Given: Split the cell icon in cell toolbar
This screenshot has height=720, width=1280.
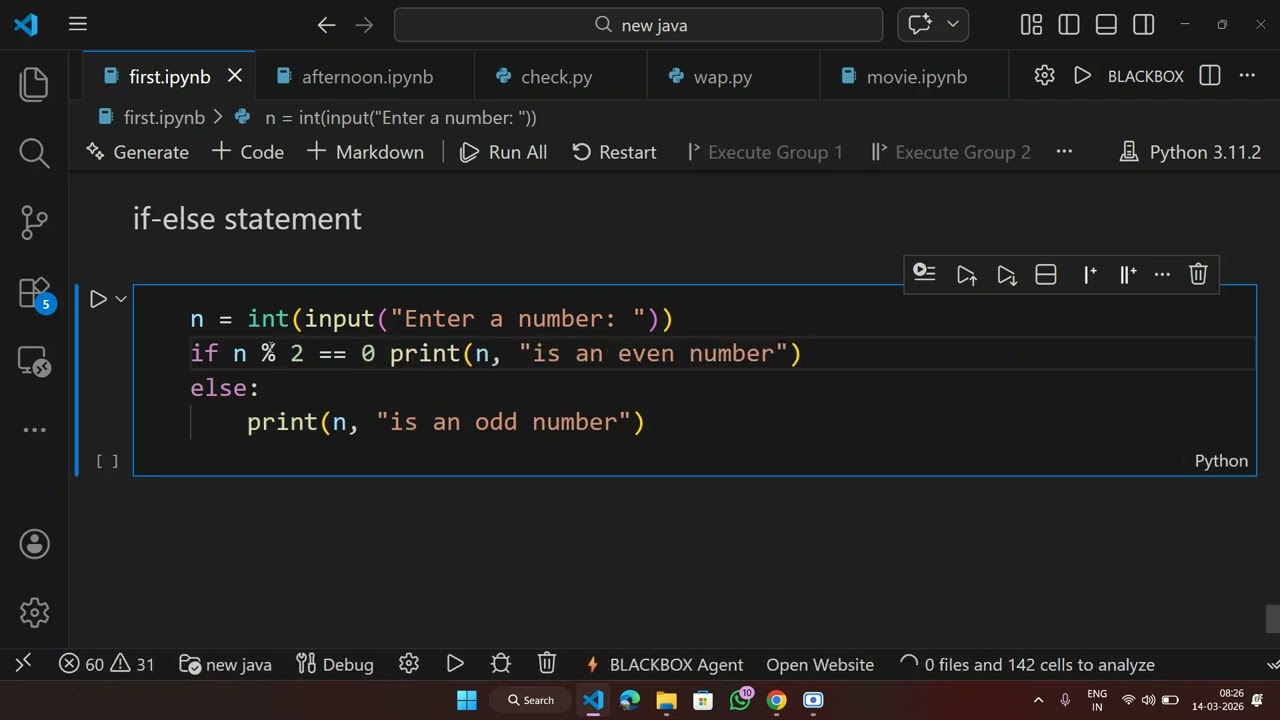Looking at the screenshot, I should tap(1046, 274).
